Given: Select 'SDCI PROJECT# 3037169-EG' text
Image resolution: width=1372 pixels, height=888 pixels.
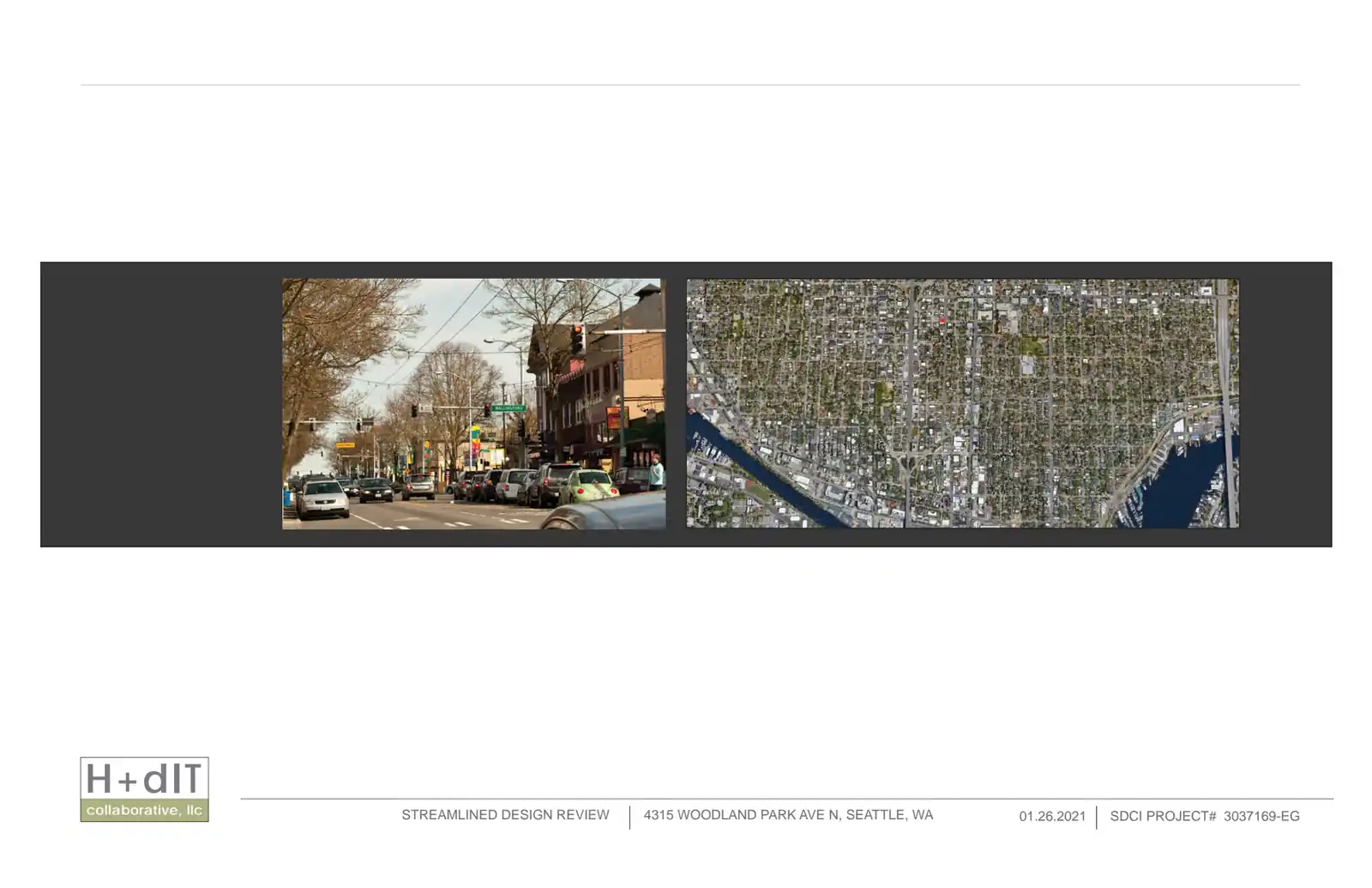Looking at the screenshot, I should 1205,817.
